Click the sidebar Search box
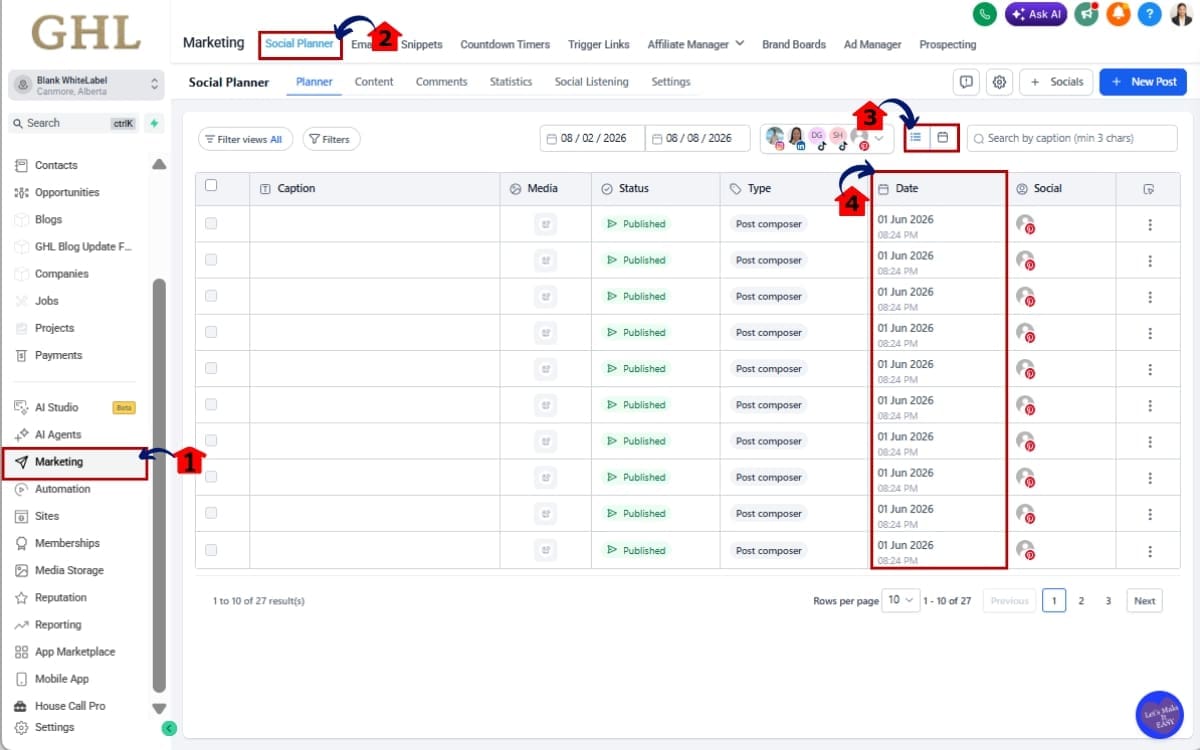 72,123
